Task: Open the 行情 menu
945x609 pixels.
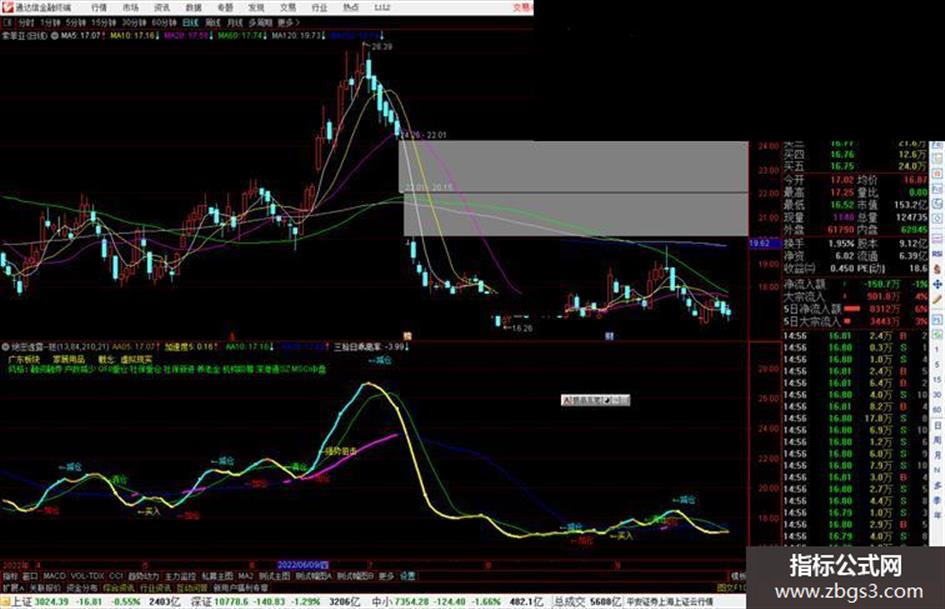Action: [99, 7]
